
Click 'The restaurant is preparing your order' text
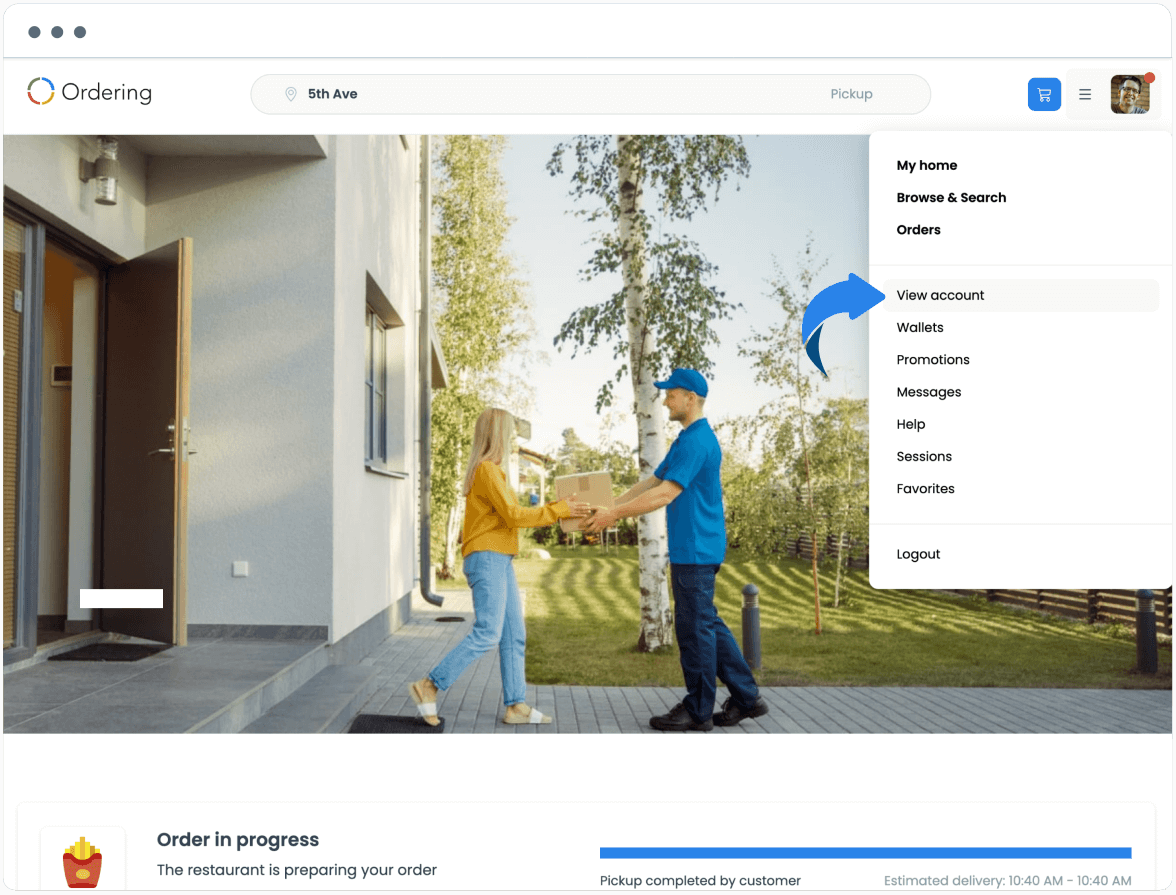click(x=296, y=870)
